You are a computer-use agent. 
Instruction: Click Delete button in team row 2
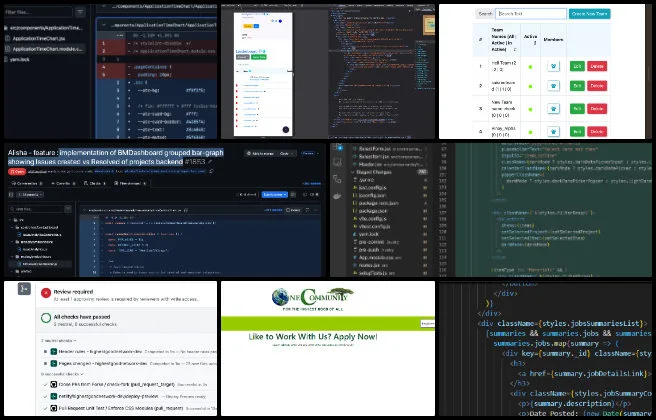(x=597, y=86)
